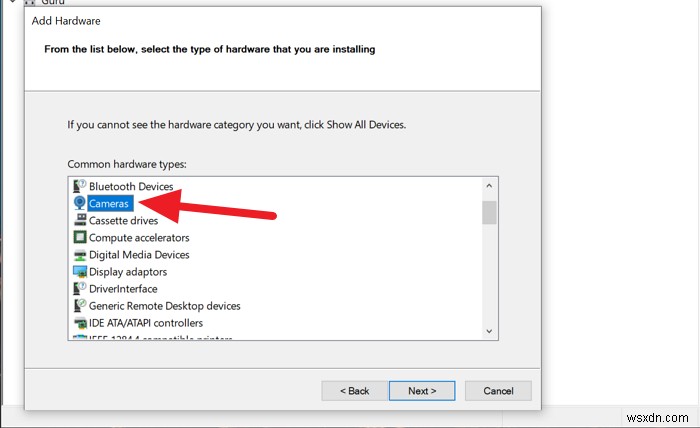Image resolution: width=700 pixels, height=428 pixels.
Task: Click the scrollbar track below the thumb
Action: tap(489, 280)
